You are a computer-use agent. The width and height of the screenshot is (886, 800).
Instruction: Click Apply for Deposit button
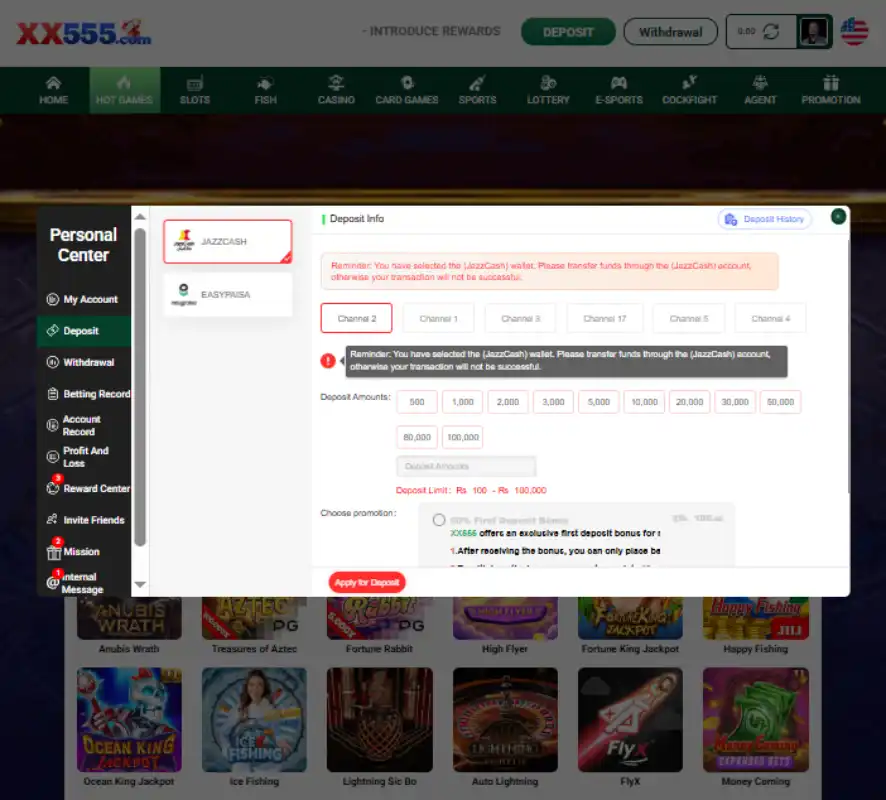[367, 582]
